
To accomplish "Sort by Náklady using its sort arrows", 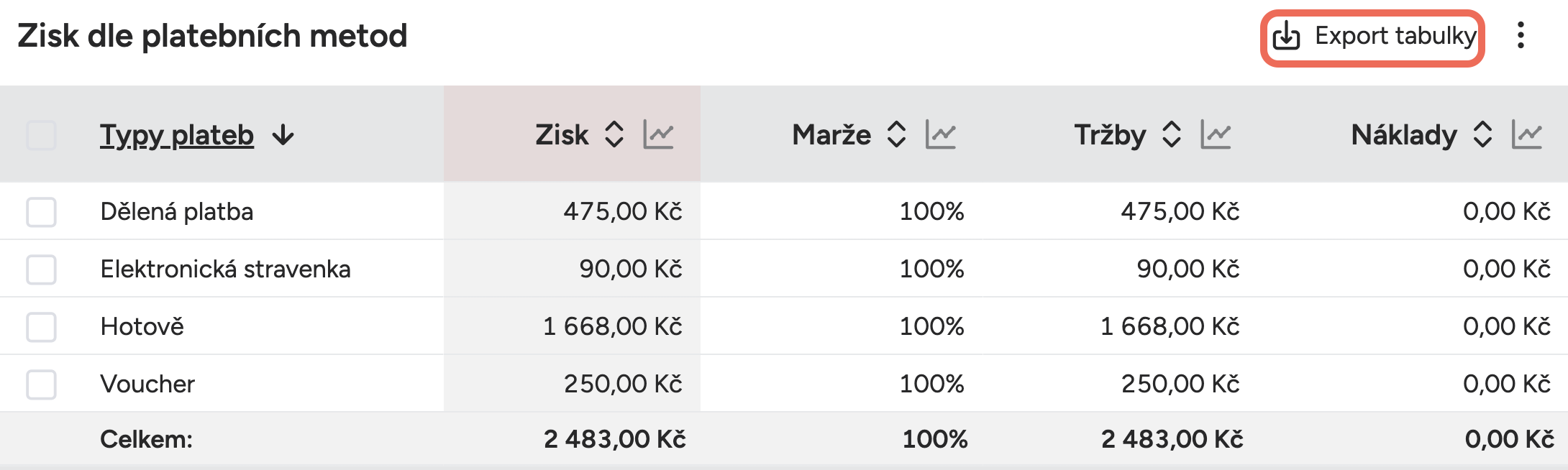I will click(1482, 134).
